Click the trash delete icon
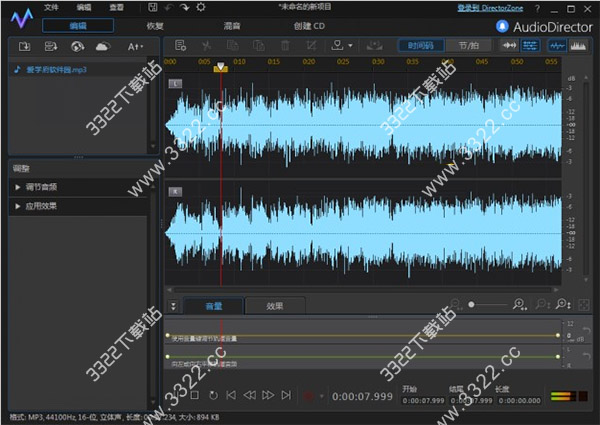 [x=285, y=46]
